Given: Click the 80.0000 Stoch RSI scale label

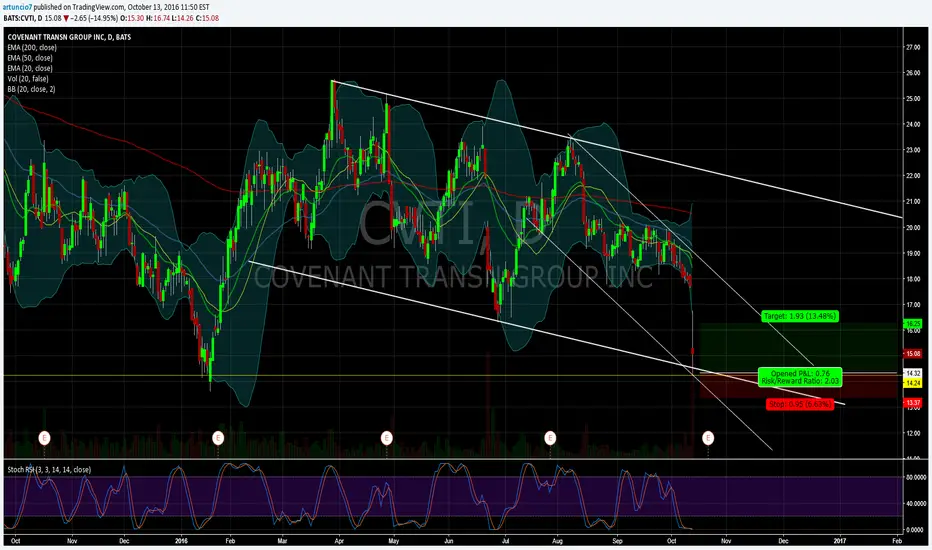Looking at the screenshot, I should pos(915,477).
